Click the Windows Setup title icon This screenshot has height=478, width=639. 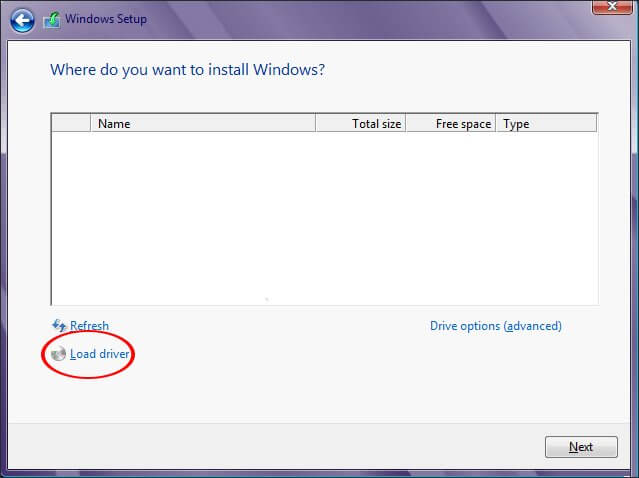(52, 20)
